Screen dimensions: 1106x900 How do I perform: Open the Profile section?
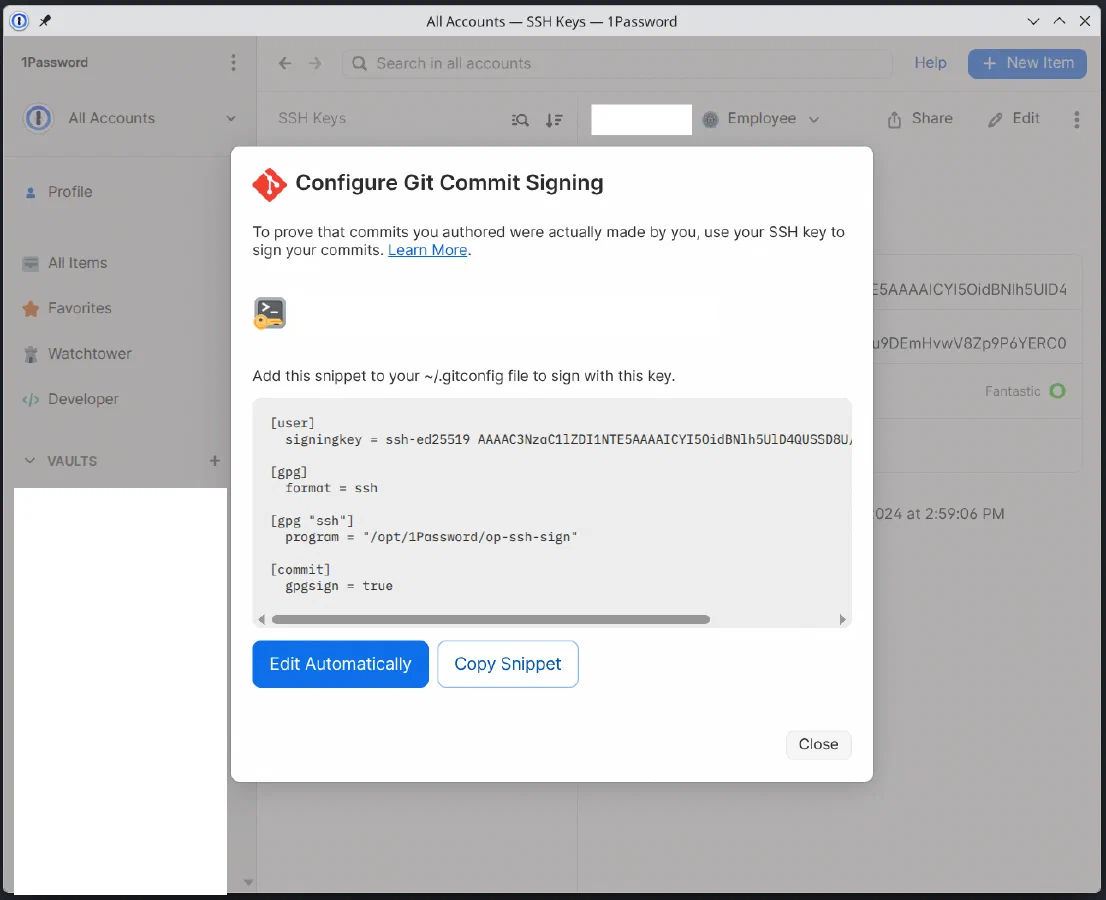pyautogui.click(x=70, y=192)
